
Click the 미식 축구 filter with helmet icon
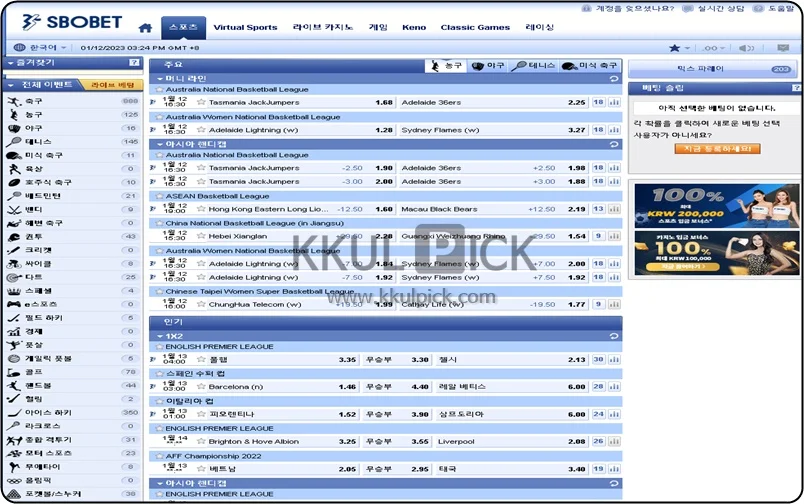(590, 66)
